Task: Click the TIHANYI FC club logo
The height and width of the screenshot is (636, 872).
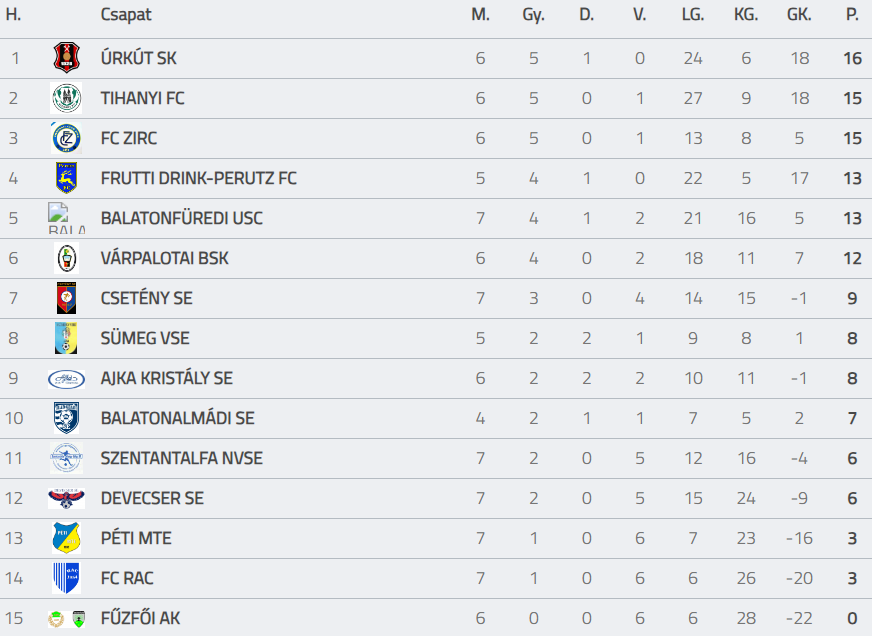Action: click(66, 98)
